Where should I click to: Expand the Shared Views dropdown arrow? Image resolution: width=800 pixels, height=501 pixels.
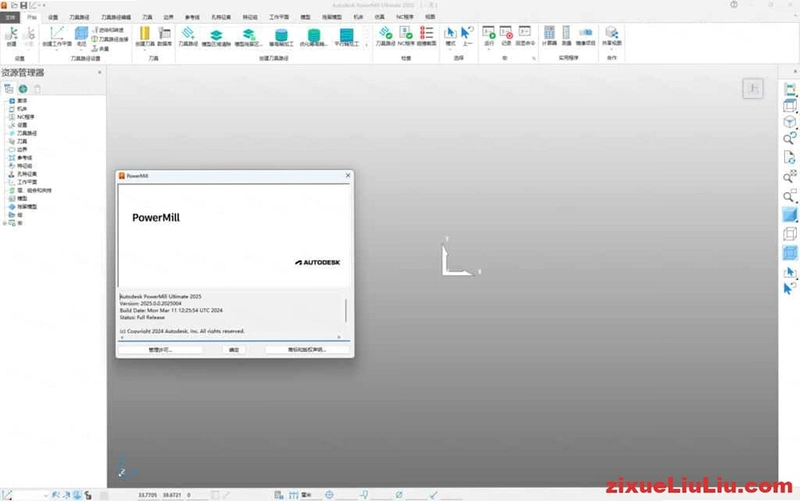(x=611, y=49)
